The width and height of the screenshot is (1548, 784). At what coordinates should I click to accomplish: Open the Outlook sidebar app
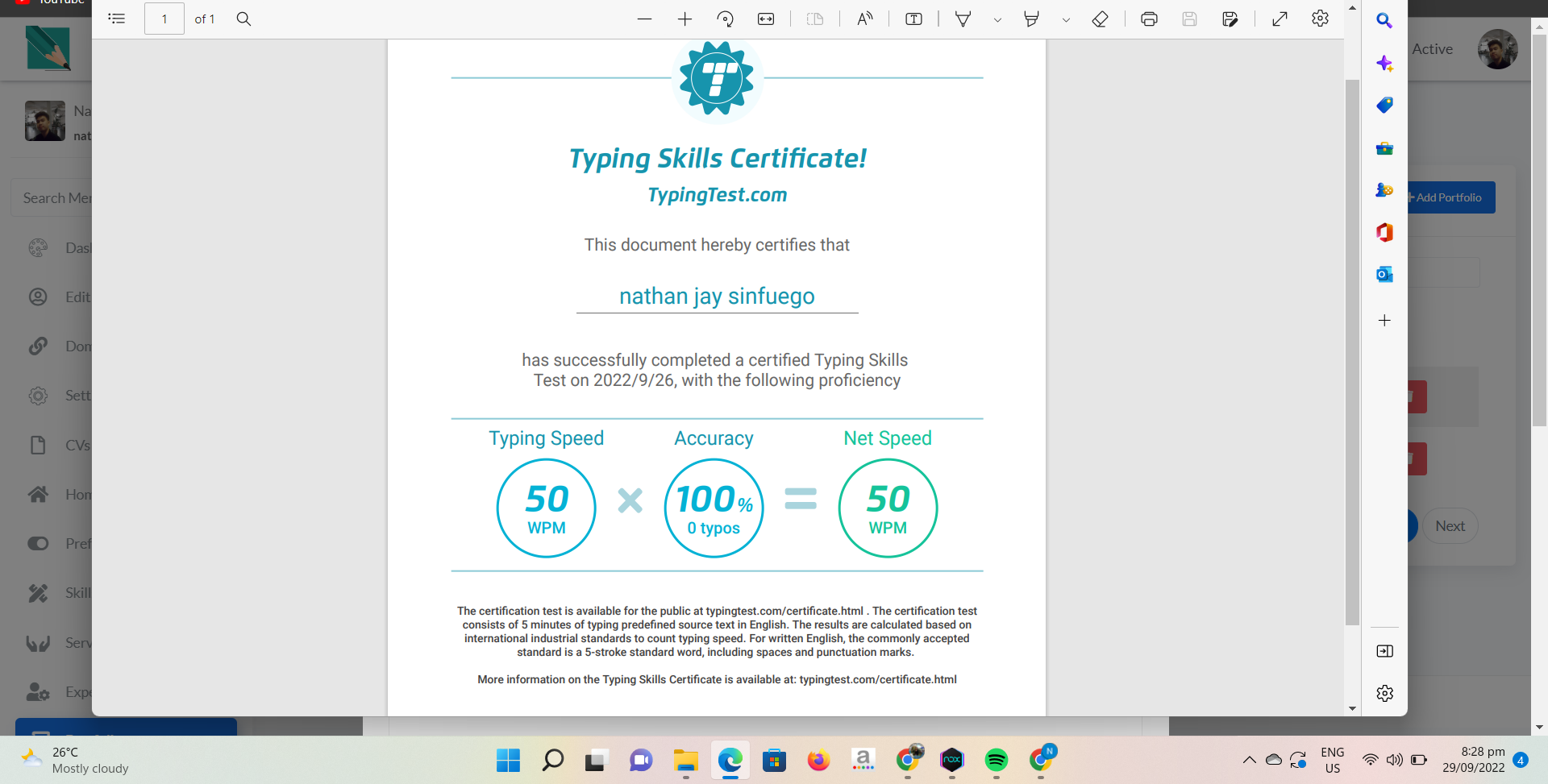pos(1384,275)
